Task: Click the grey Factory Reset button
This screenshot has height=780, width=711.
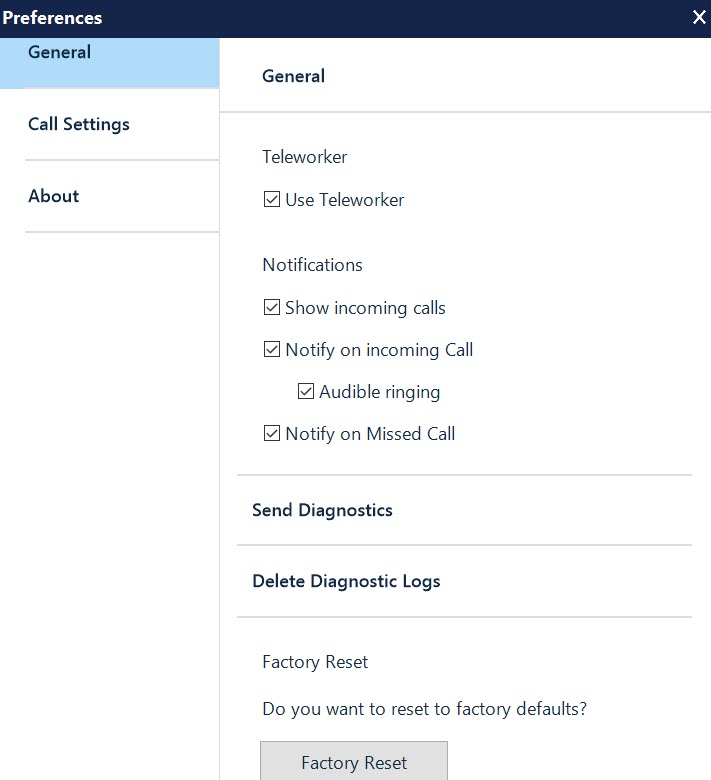Action: (354, 762)
